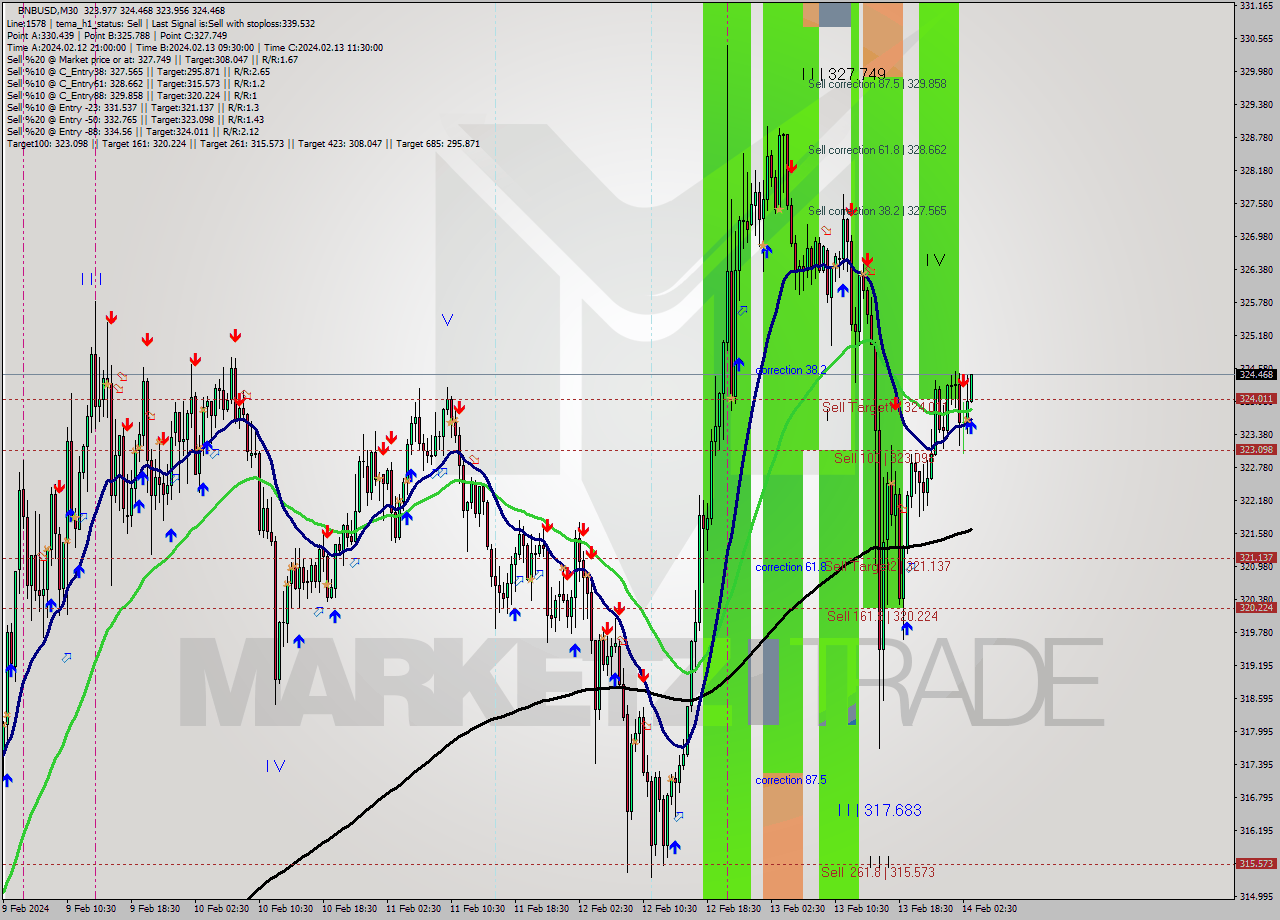Select the red 321.137 price tag
The width and height of the screenshot is (1280, 920).
tap(1256, 558)
